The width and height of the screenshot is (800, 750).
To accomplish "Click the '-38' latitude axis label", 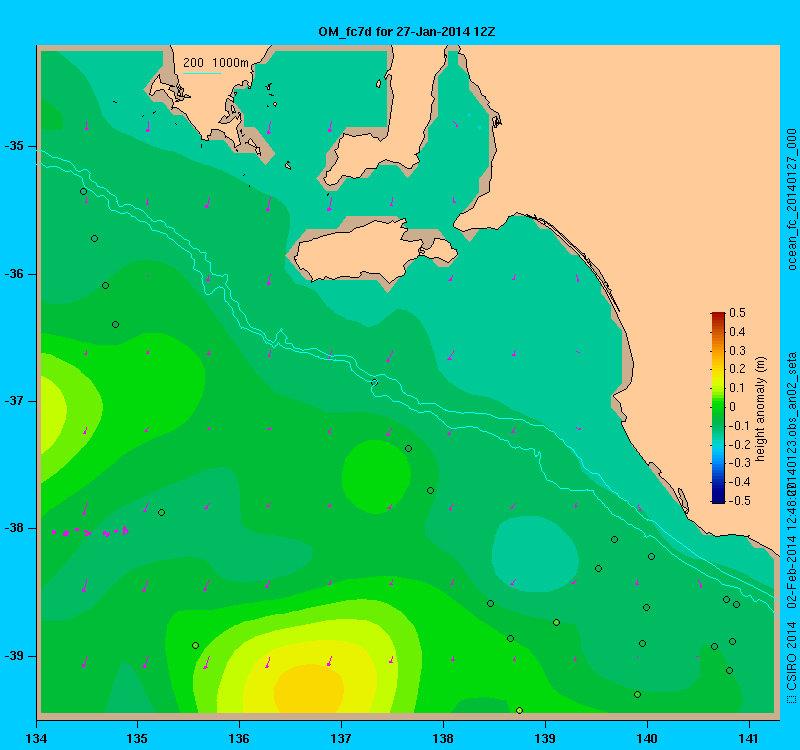I will pyautogui.click(x=15, y=528).
